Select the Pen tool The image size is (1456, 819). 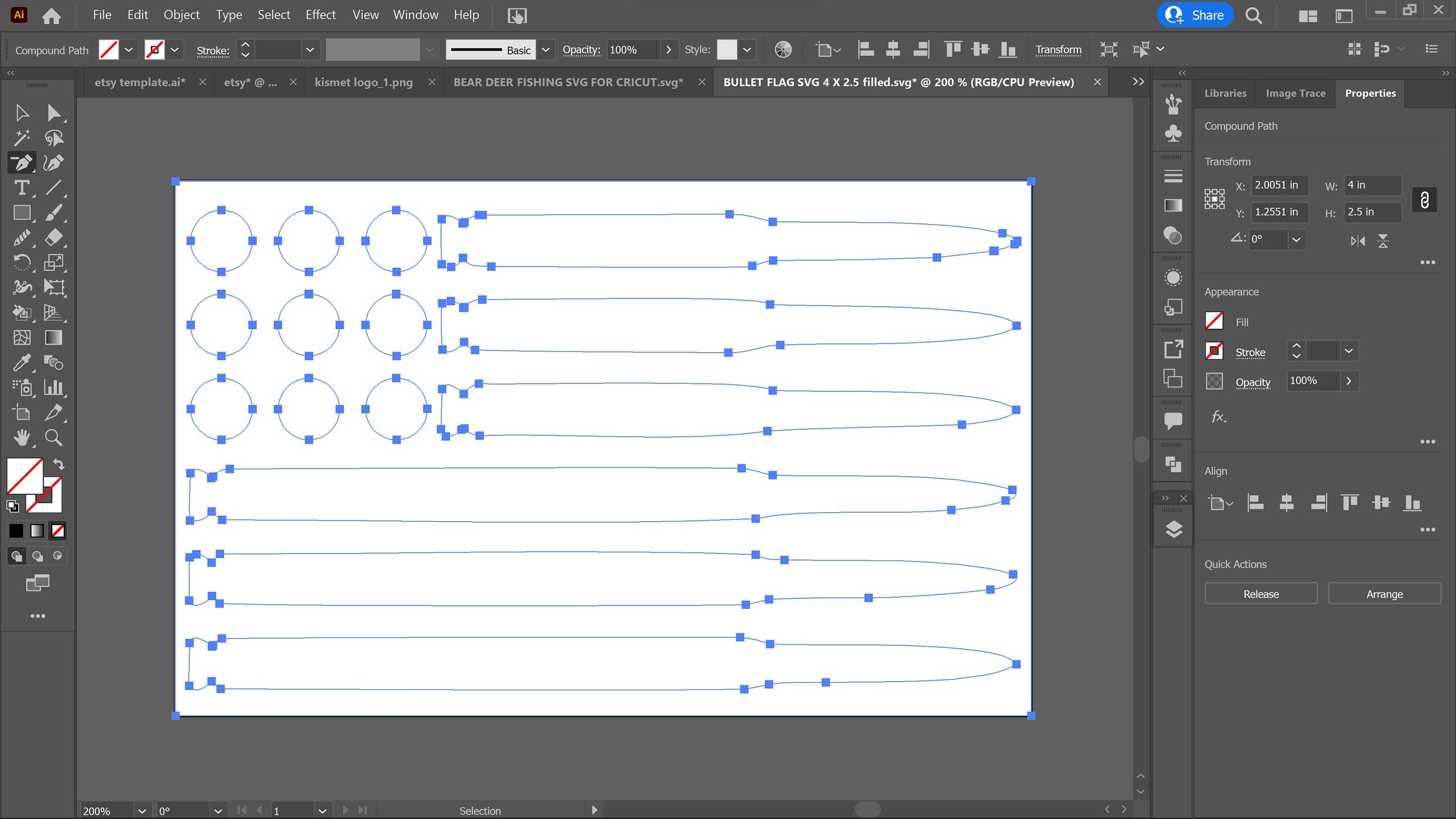(22, 162)
